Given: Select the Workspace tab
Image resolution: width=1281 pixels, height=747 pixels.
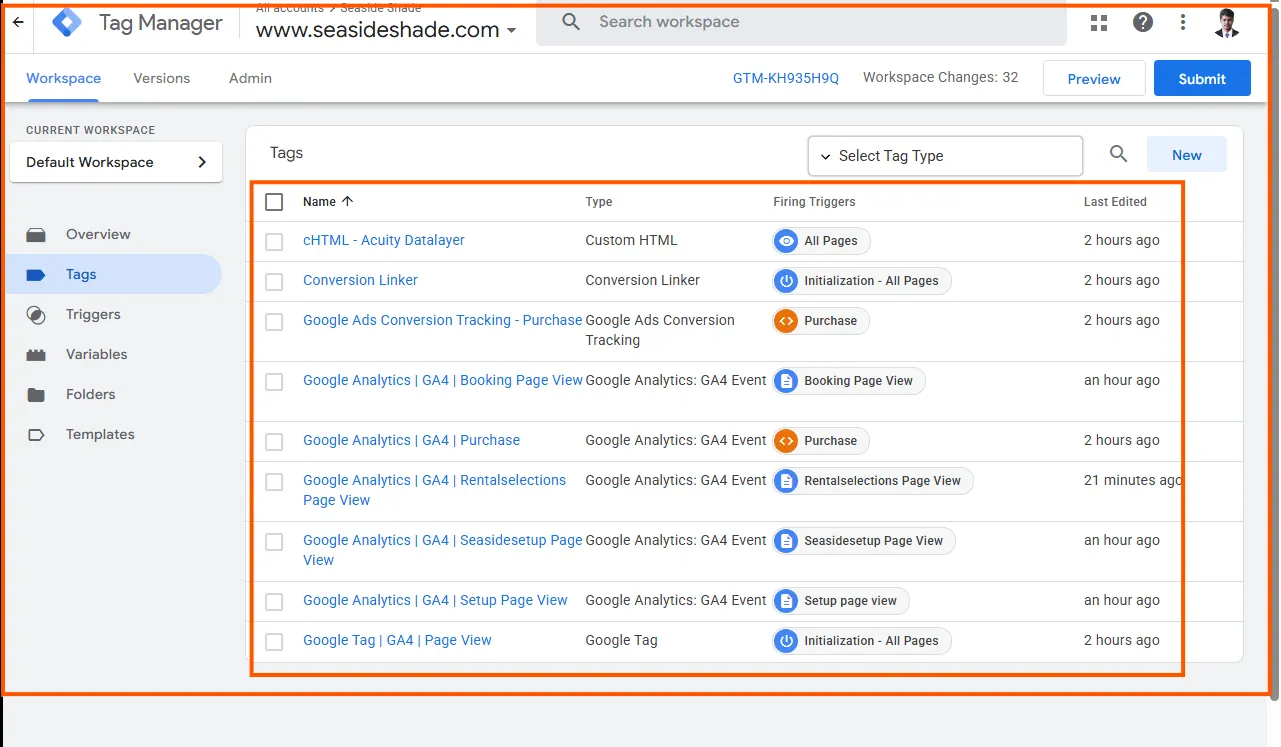Looking at the screenshot, I should click(x=64, y=78).
